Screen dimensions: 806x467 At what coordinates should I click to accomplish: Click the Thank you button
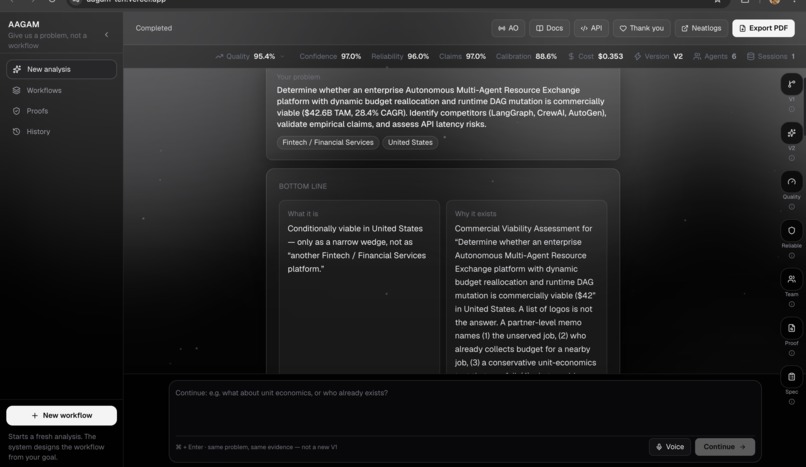click(x=642, y=28)
